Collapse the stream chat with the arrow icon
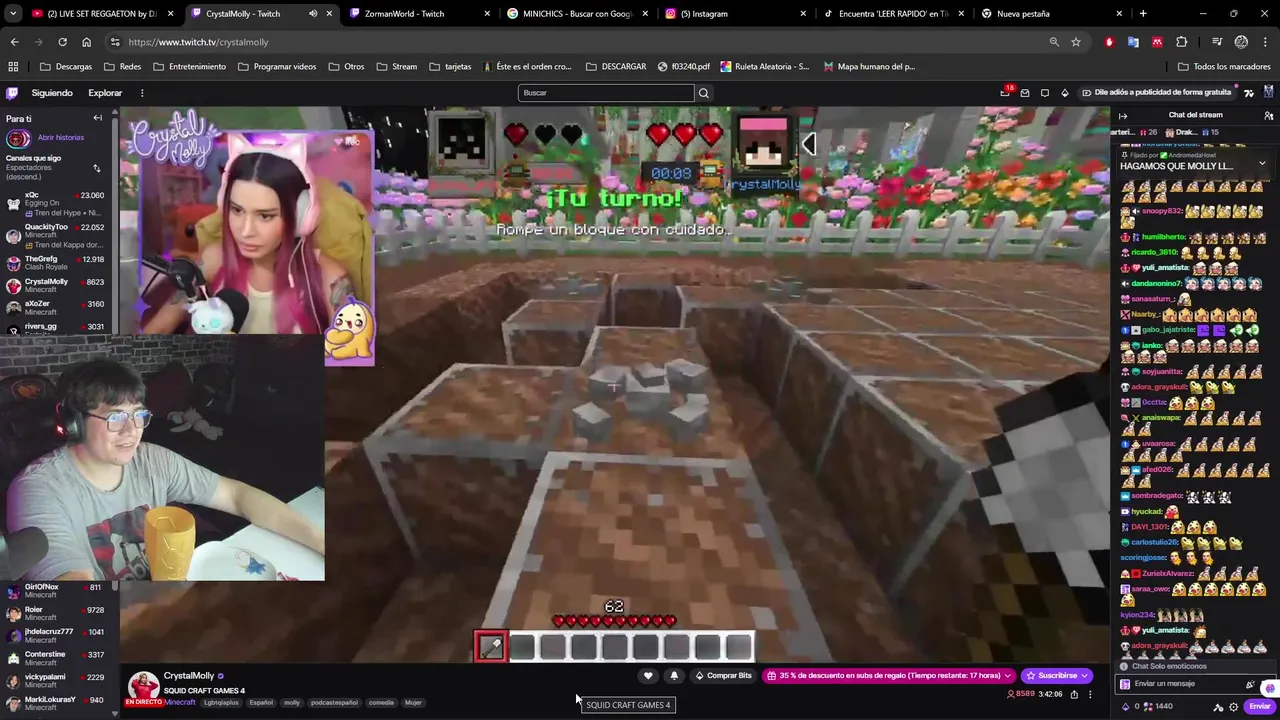This screenshot has height=720, width=1280. click(x=1123, y=116)
